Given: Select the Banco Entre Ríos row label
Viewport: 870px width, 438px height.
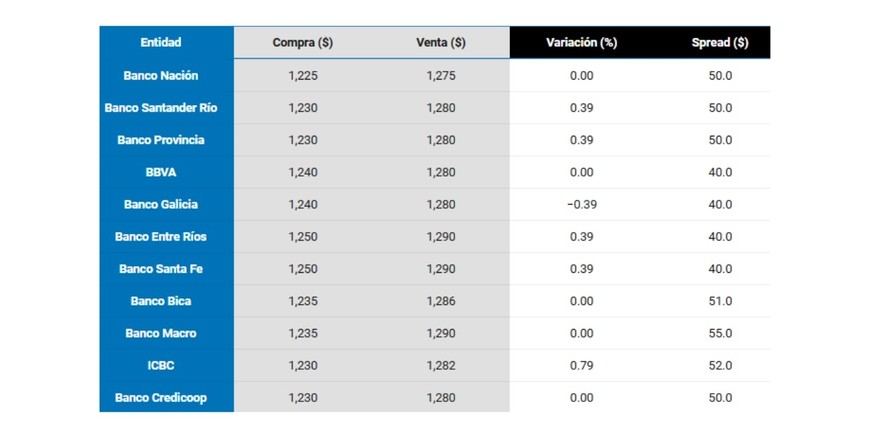Looking at the screenshot, I should tap(161, 237).
